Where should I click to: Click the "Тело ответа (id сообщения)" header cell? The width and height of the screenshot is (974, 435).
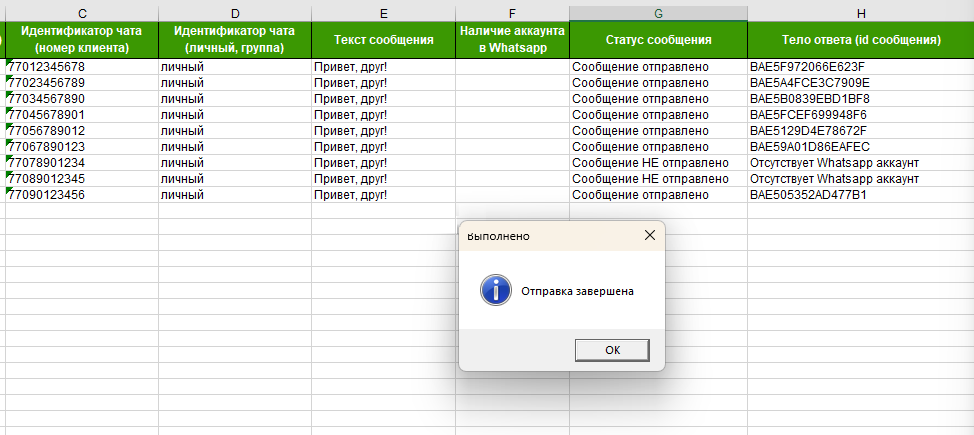point(860,40)
